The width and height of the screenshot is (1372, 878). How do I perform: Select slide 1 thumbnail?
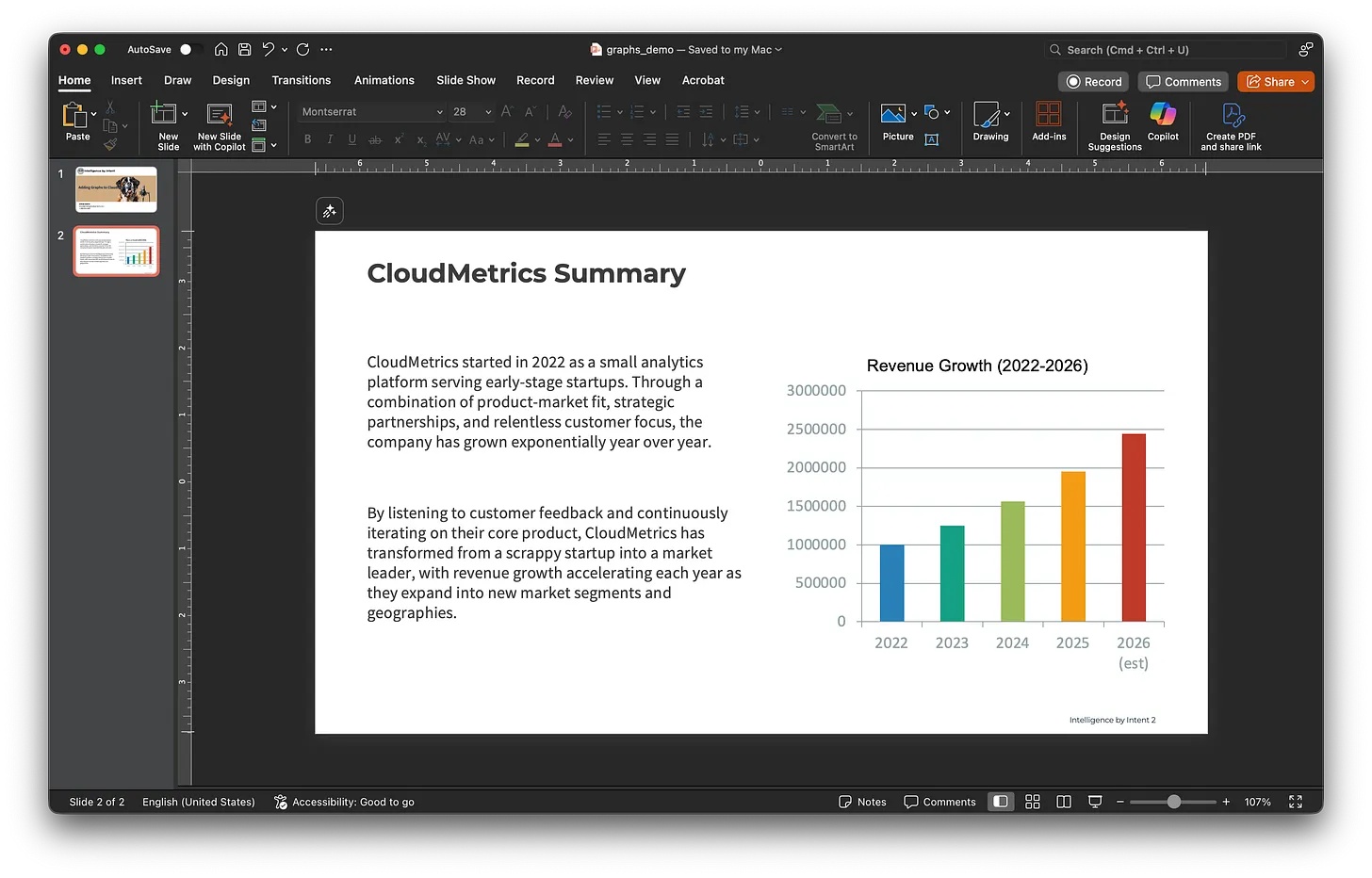tap(116, 189)
